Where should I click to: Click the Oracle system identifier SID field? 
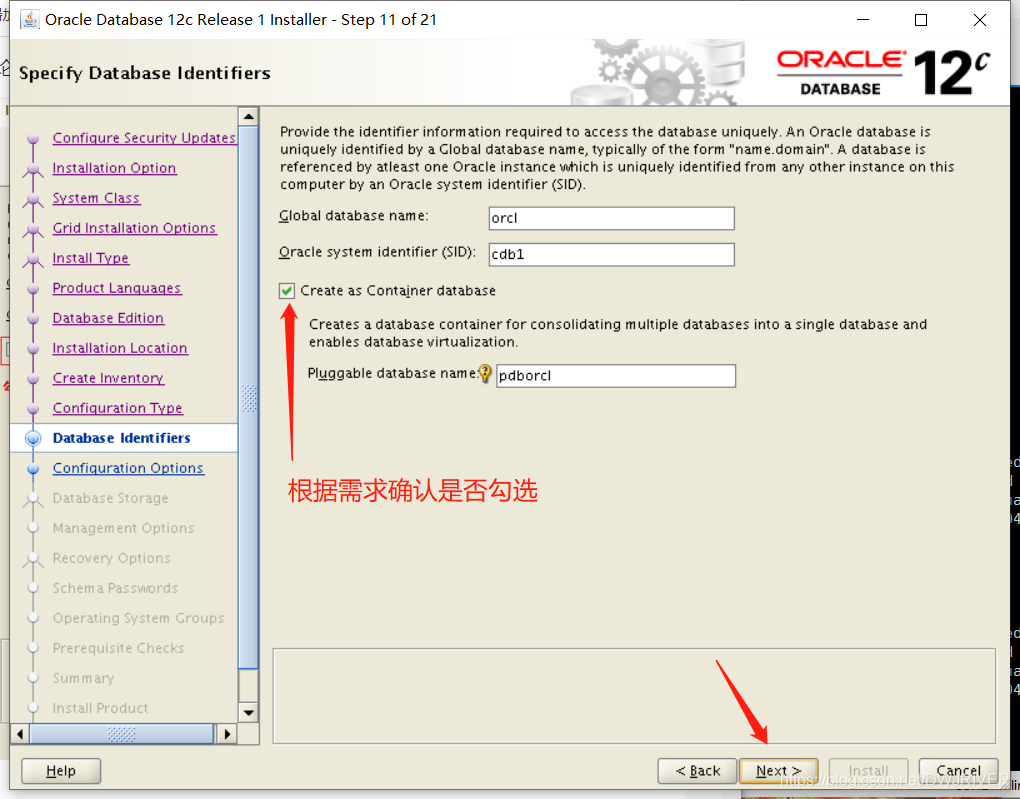click(611, 254)
